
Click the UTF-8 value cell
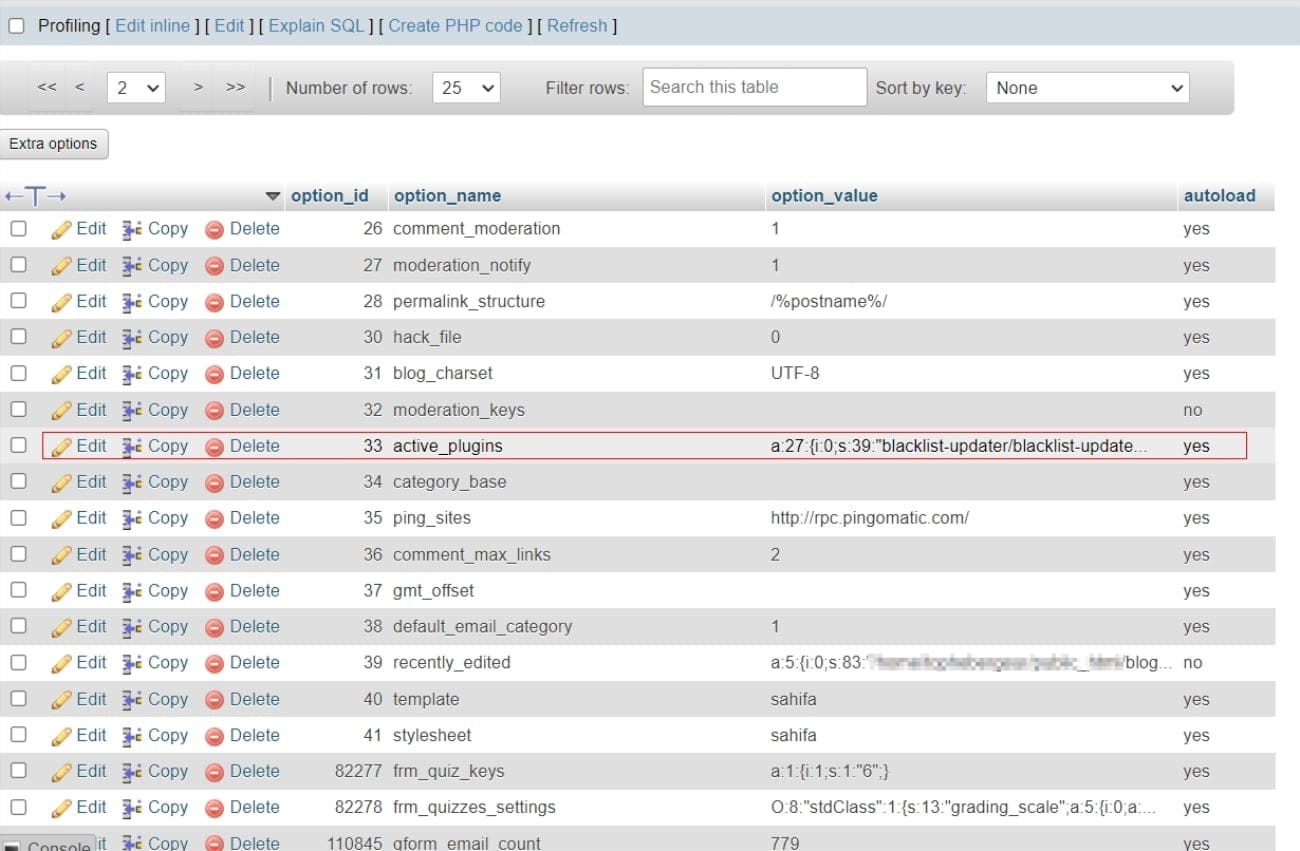click(794, 374)
